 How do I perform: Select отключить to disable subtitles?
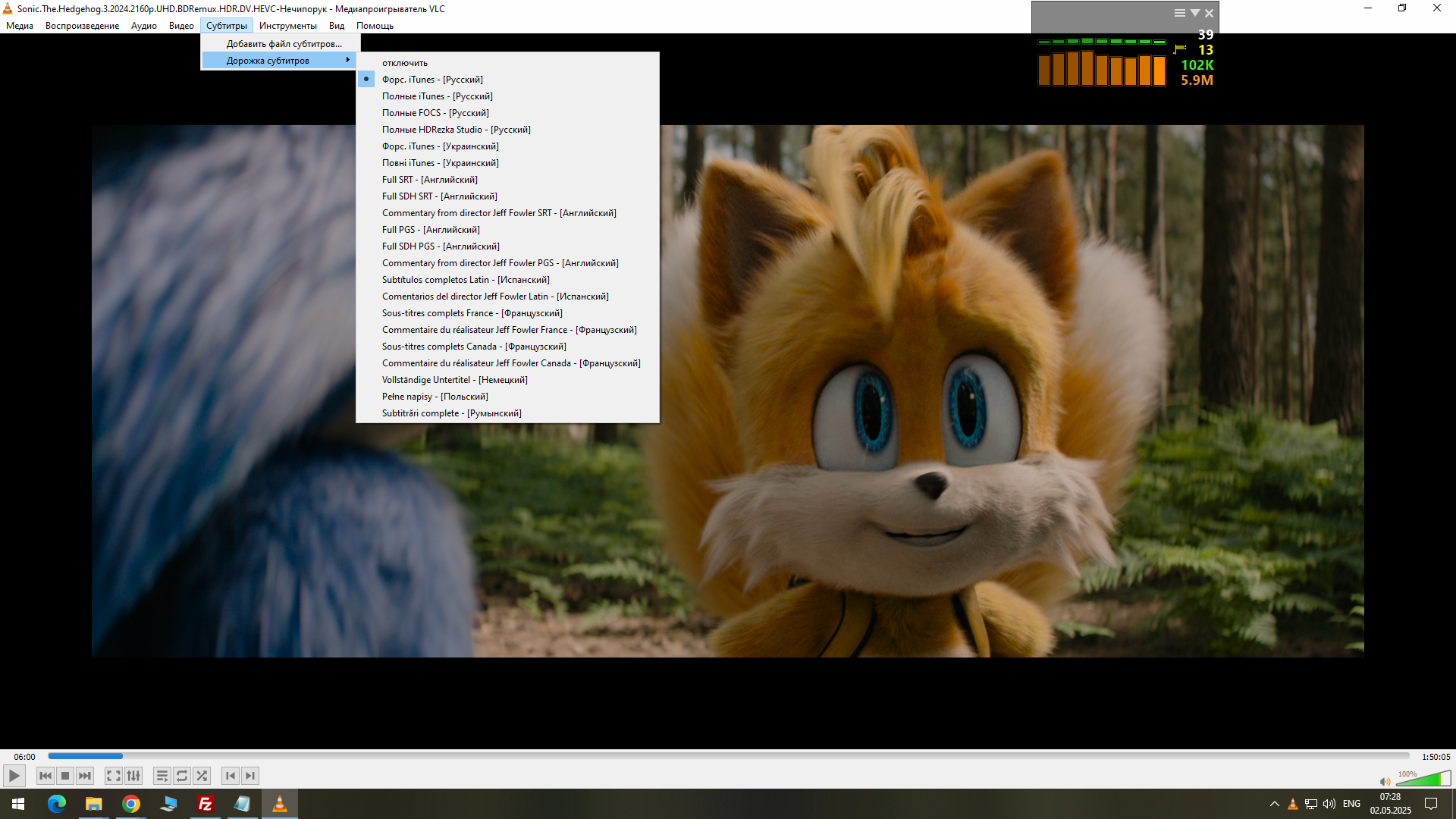click(x=507, y=63)
